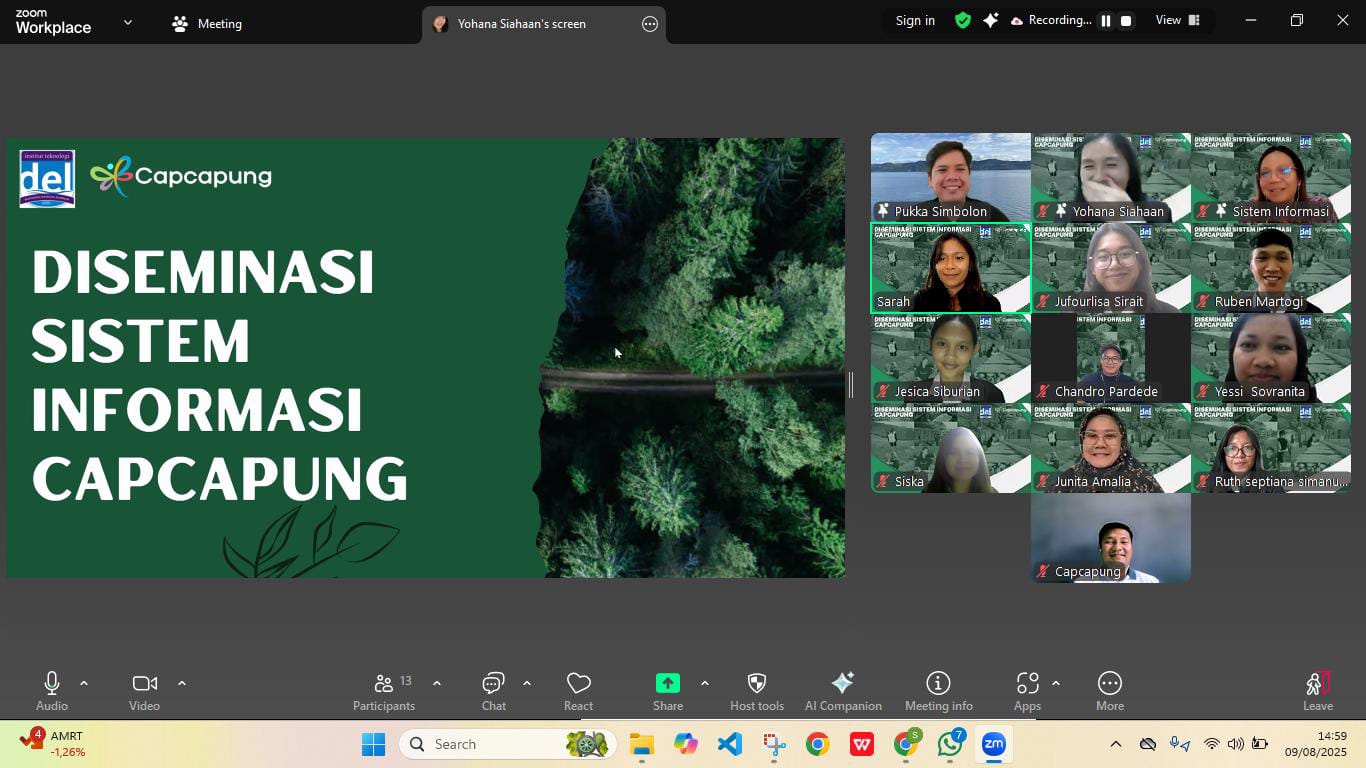Screen dimensions: 1366x768
Task: Open WhatsApp from taskbar
Action: 950,744
